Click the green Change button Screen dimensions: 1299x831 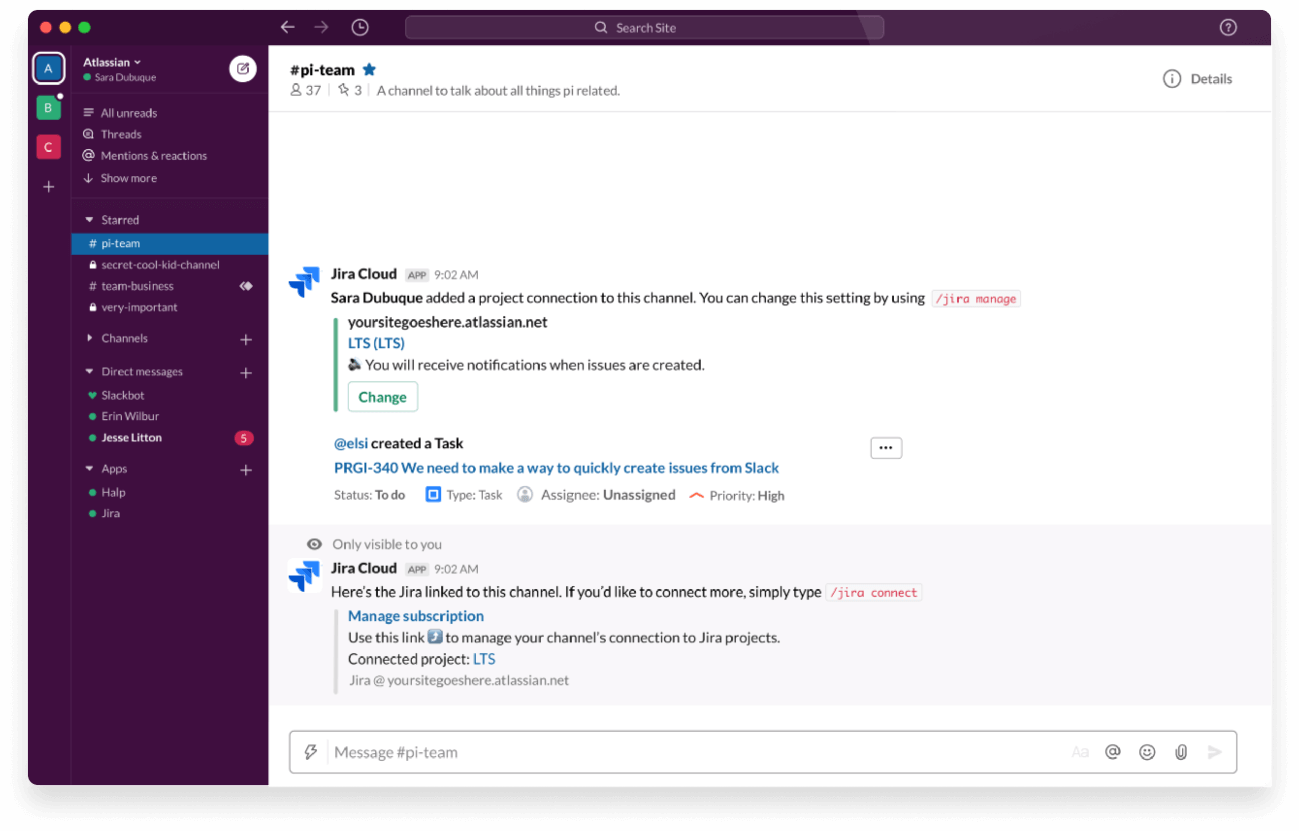pyautogui.click(x=382, y=397)
